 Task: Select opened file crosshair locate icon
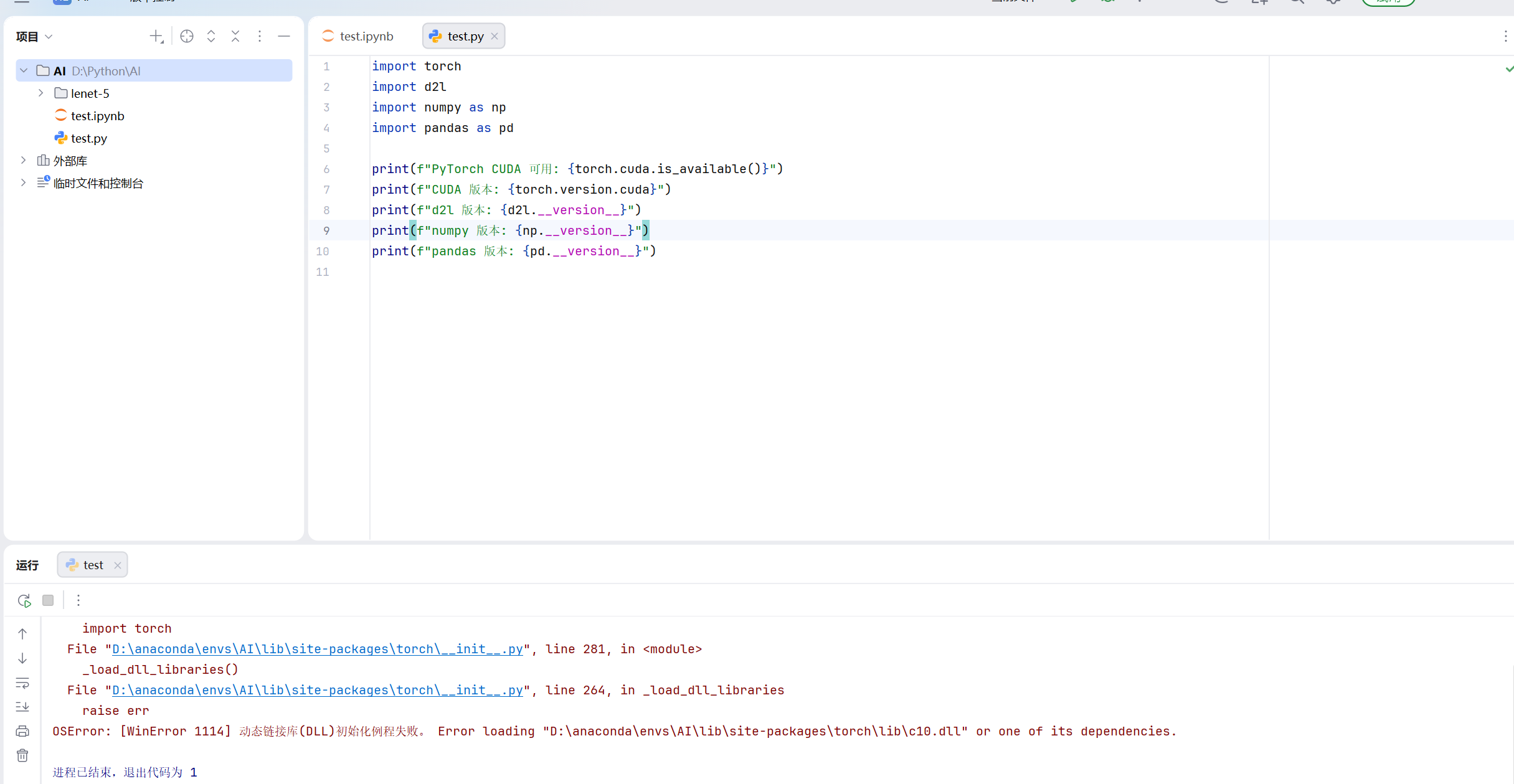[x=186, y=37]
